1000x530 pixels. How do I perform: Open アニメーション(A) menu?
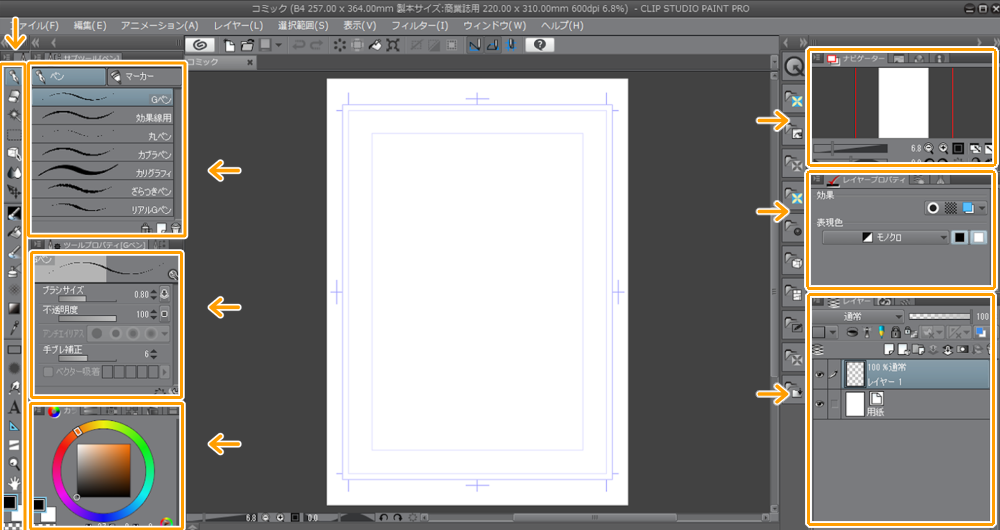[159, 26]
